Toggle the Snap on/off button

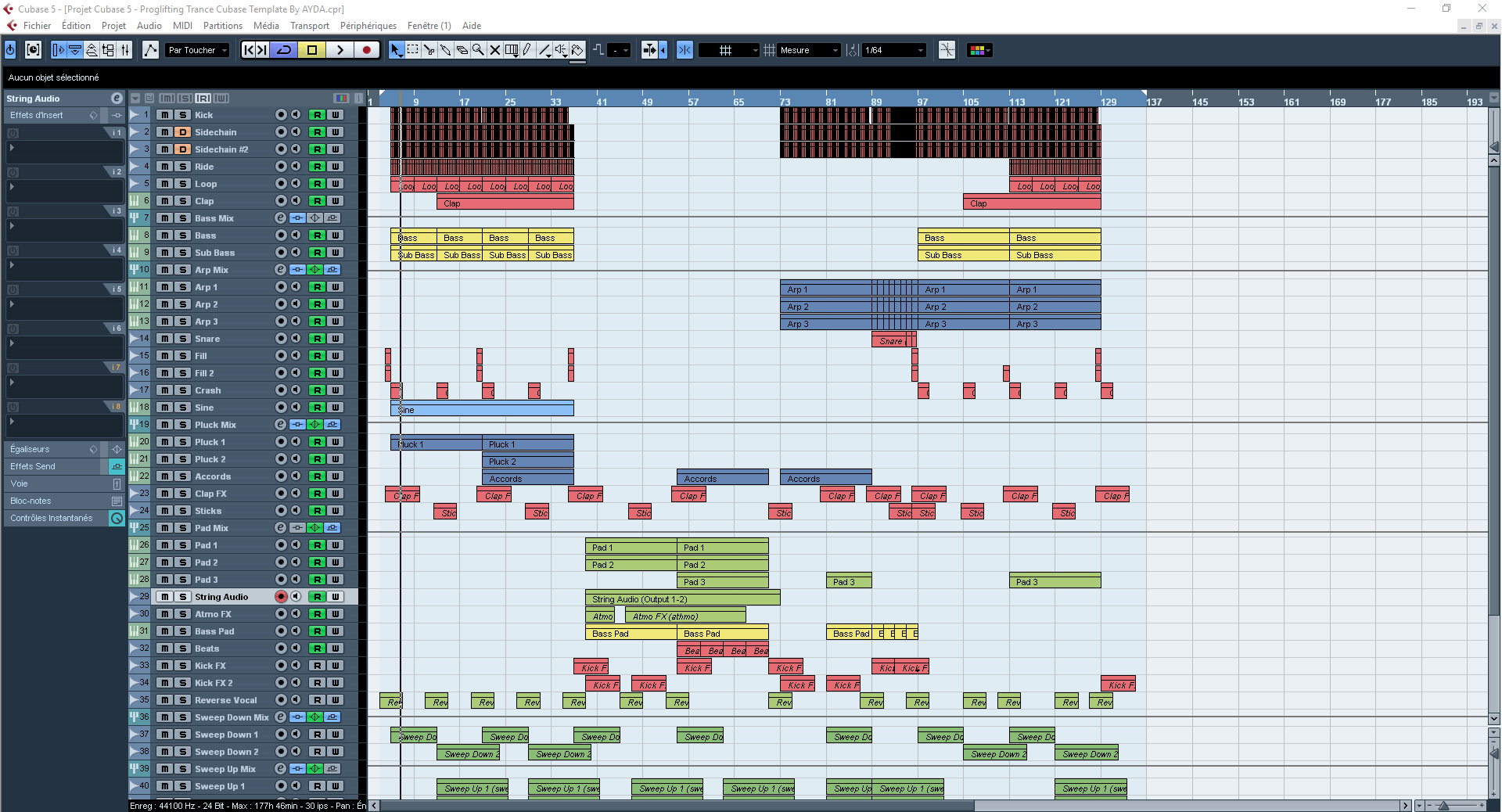click(685, 50)
